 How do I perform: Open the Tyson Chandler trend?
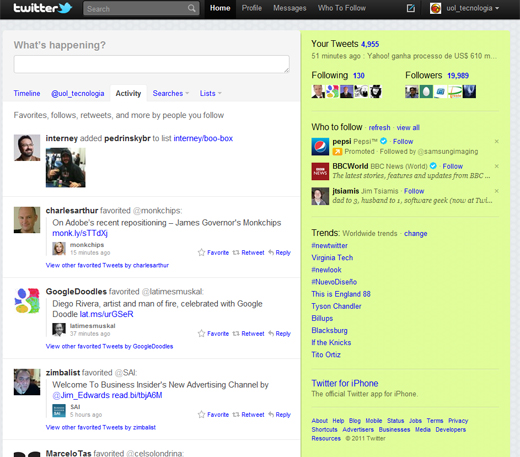(336, 306)
